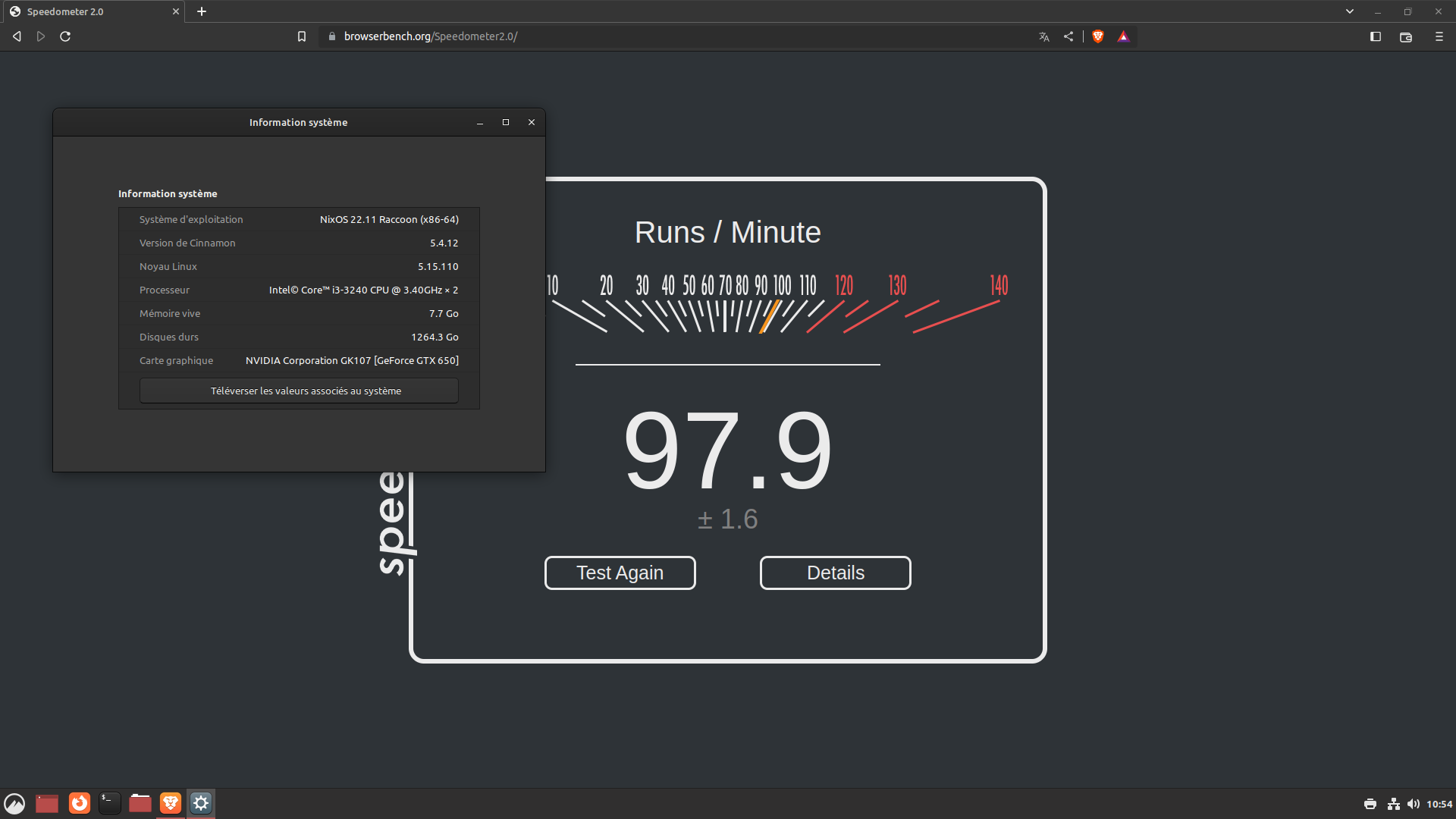Click the show desktop taskbar icon
Screen dimensions: 1456x819
pyautogui.click(x=47, y=803)
